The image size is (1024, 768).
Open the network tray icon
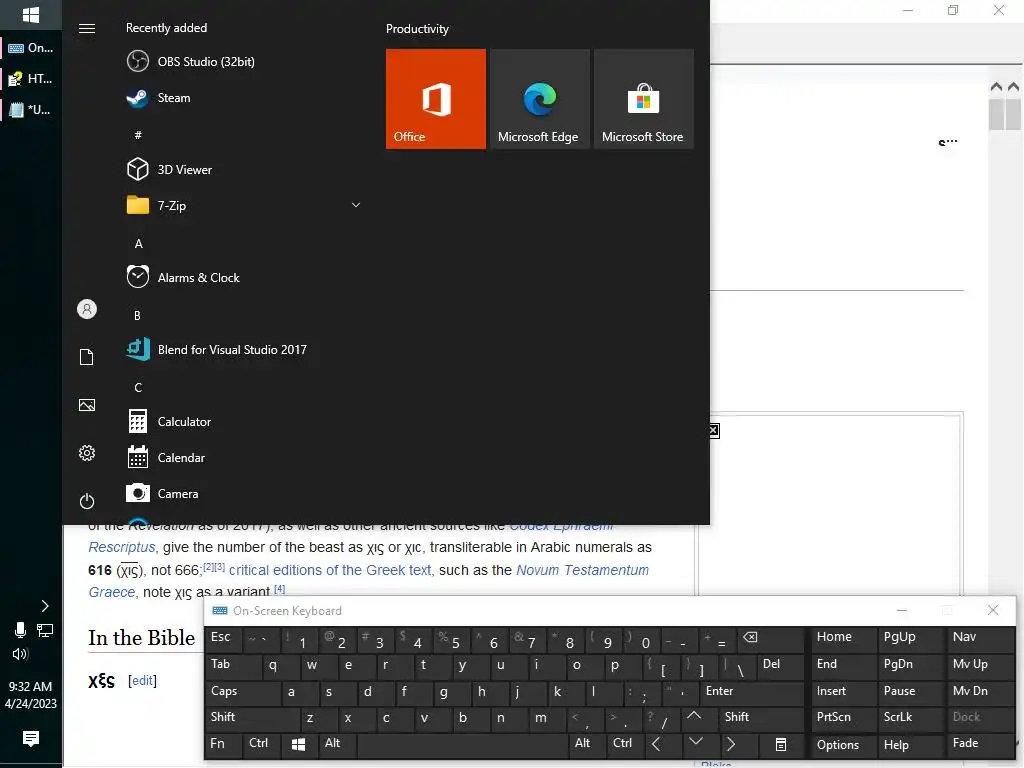coord(45,630)
